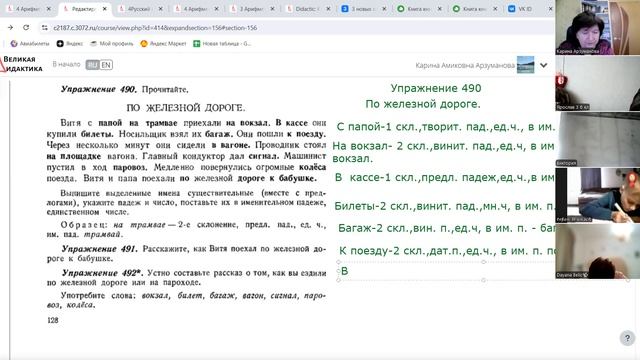
Task: Switch language to RU
Action: (92, 64)
